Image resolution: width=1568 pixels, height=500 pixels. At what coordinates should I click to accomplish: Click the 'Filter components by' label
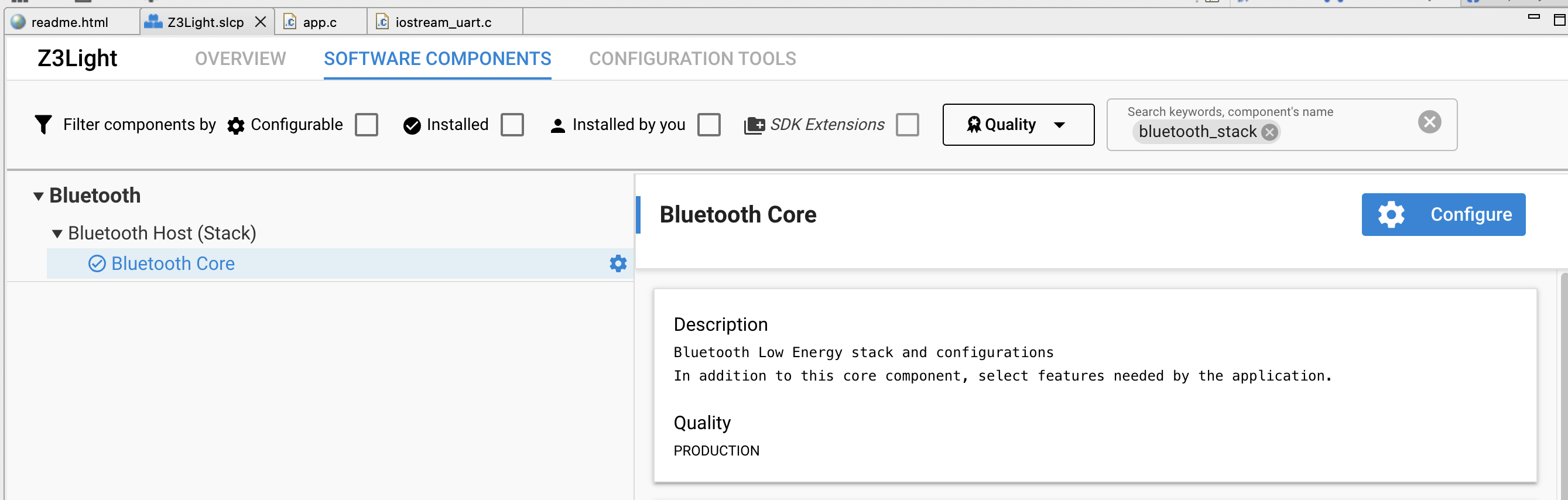pyautogui.click(x=139, y=124)
